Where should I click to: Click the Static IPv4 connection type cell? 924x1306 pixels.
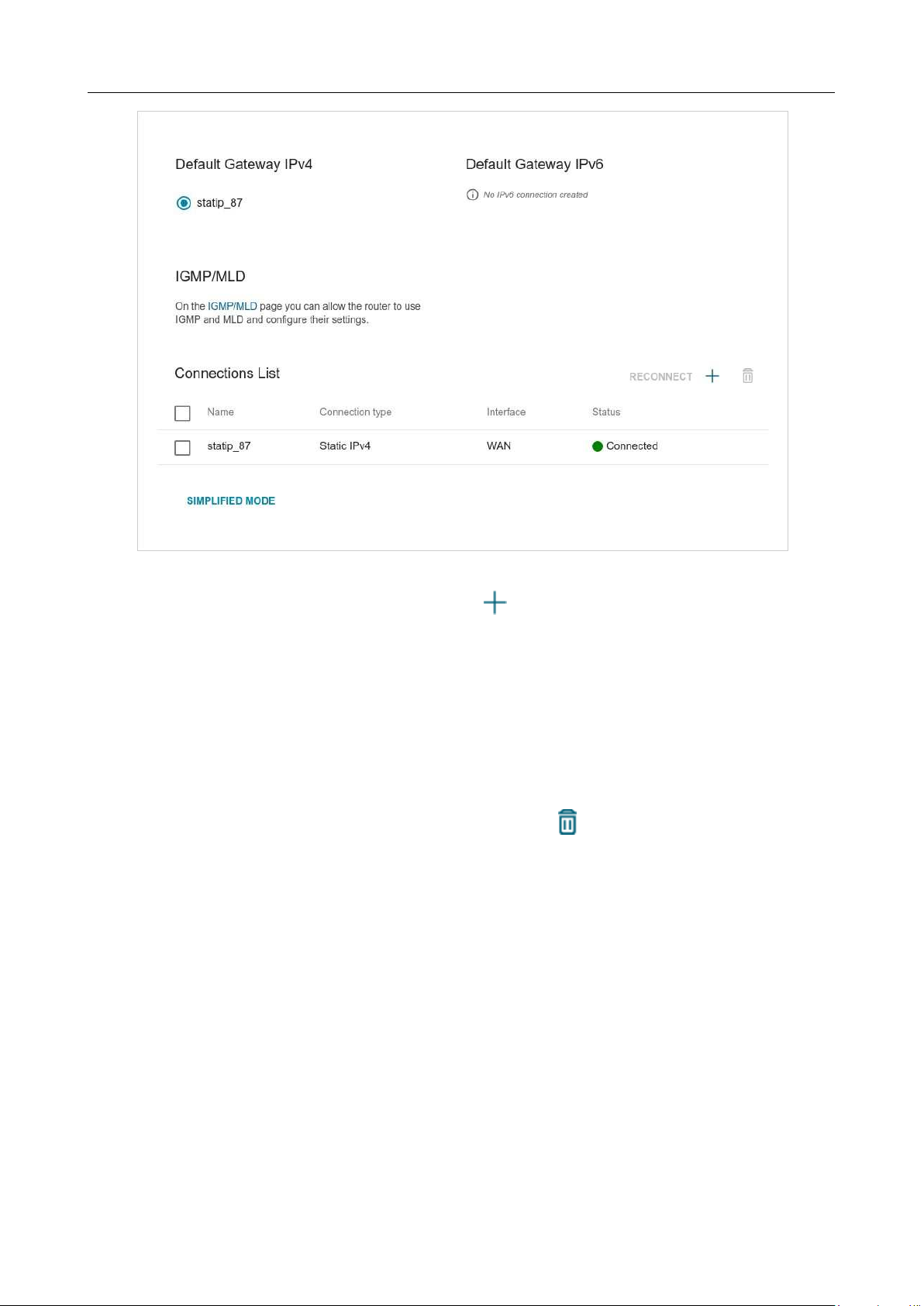345,446
